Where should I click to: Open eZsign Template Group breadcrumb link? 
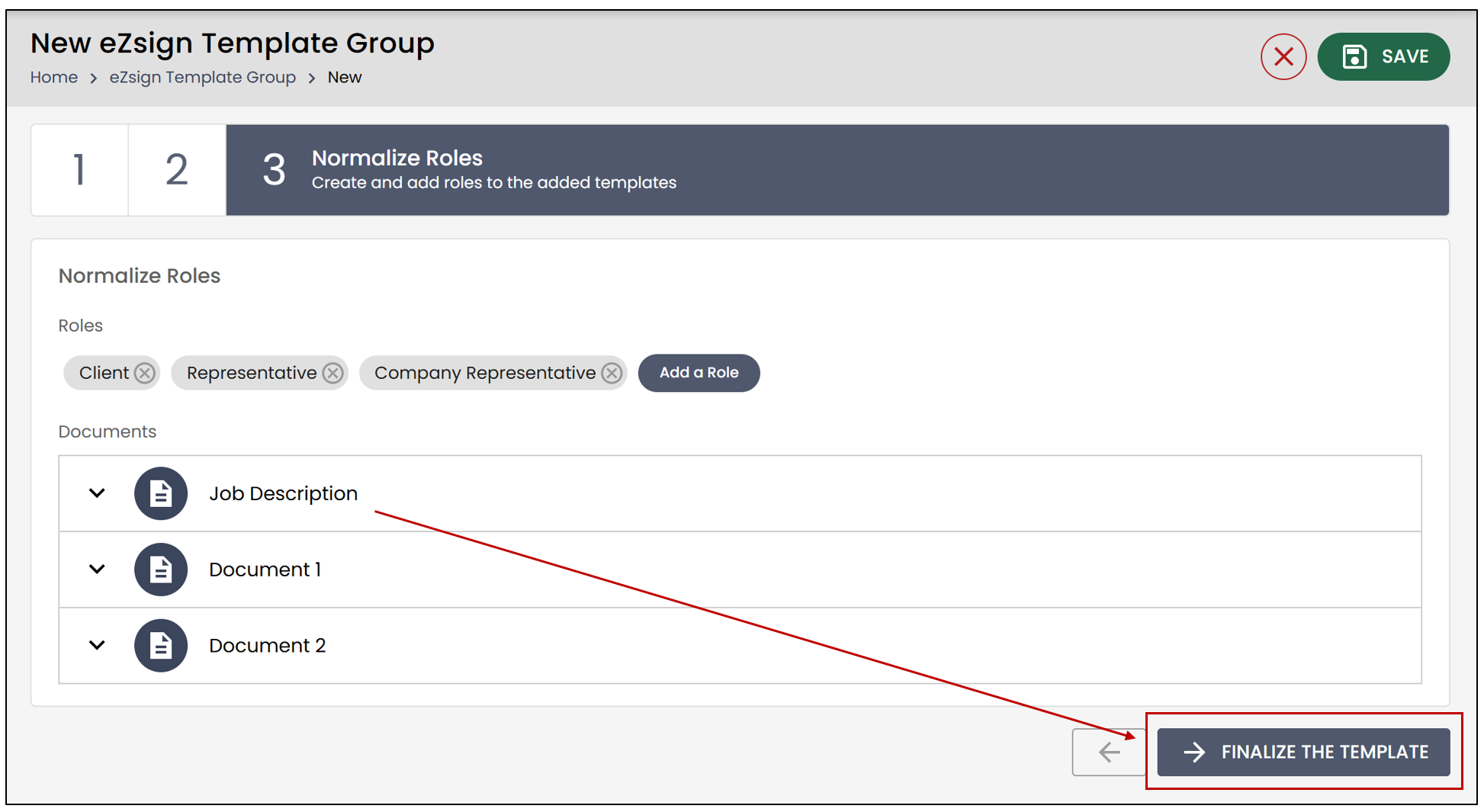(x=203, y=78)
